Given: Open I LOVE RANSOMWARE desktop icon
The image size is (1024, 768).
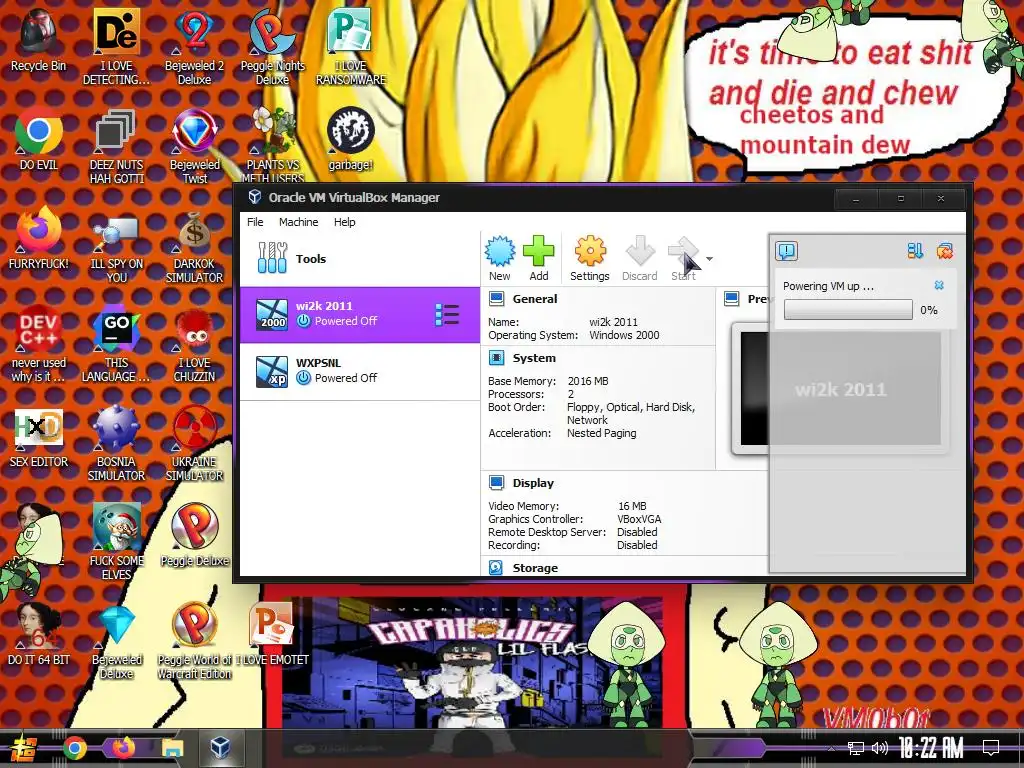Looking at the screenshot, I should [351, 46].
